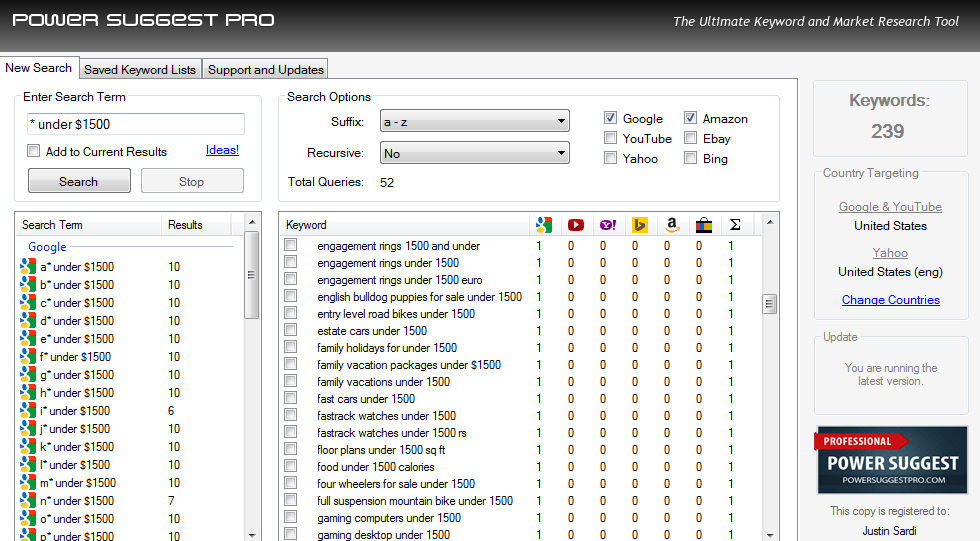Select Google icon beside o* under $1500
The height and width of the screenshot is (541, 980).
tap(28, 519)
